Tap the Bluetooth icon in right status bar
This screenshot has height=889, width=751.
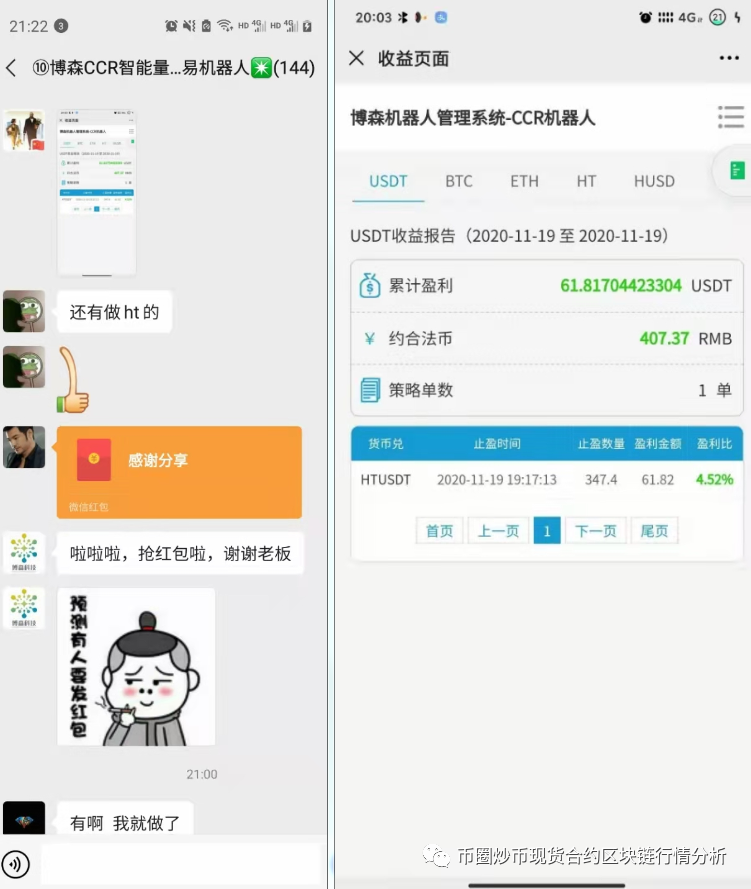402,18
